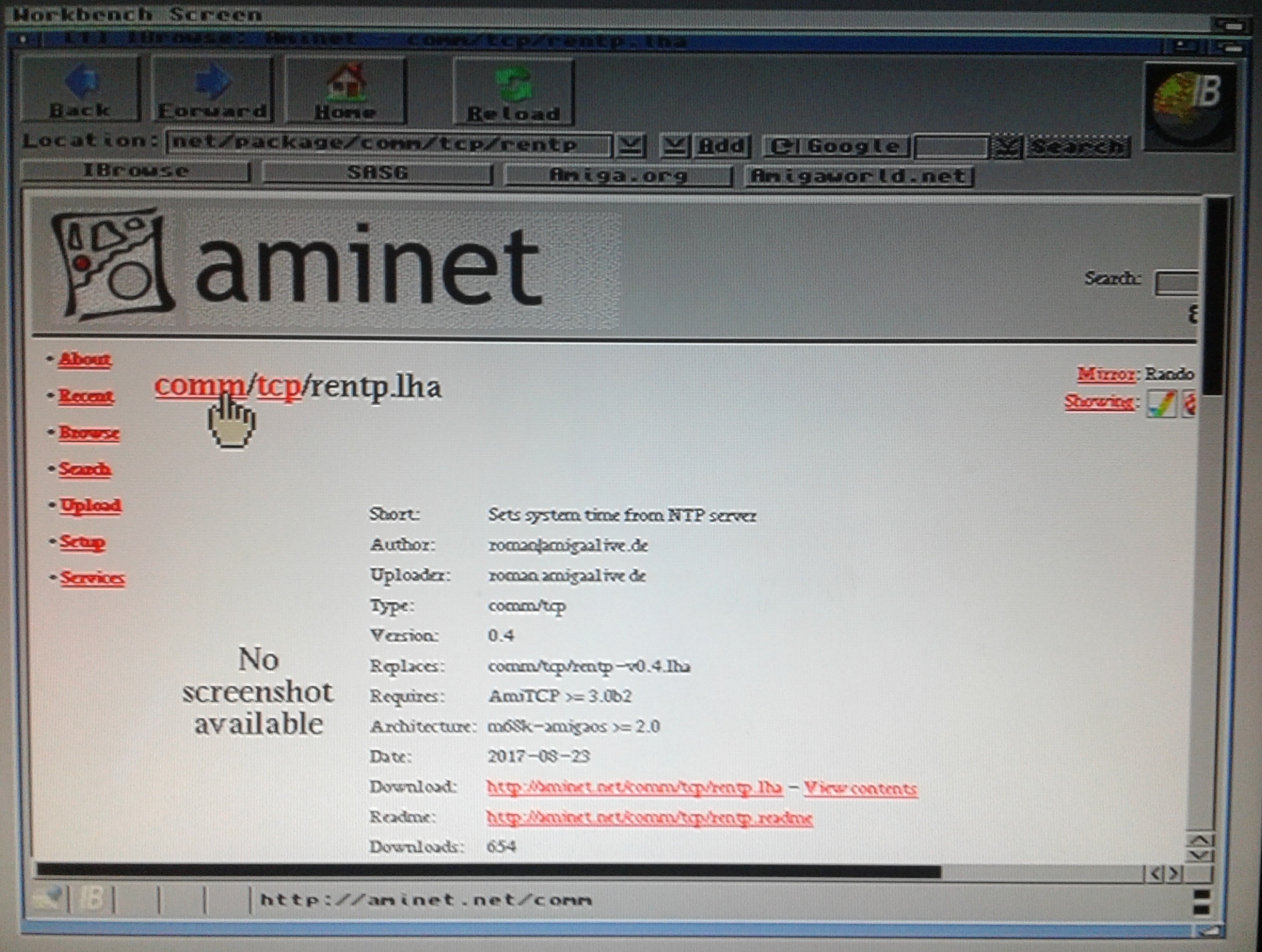Viewport: 1262px width, 952px height.
Task: Click IBrowse window close gadget
Action: (x=24, y=40)
